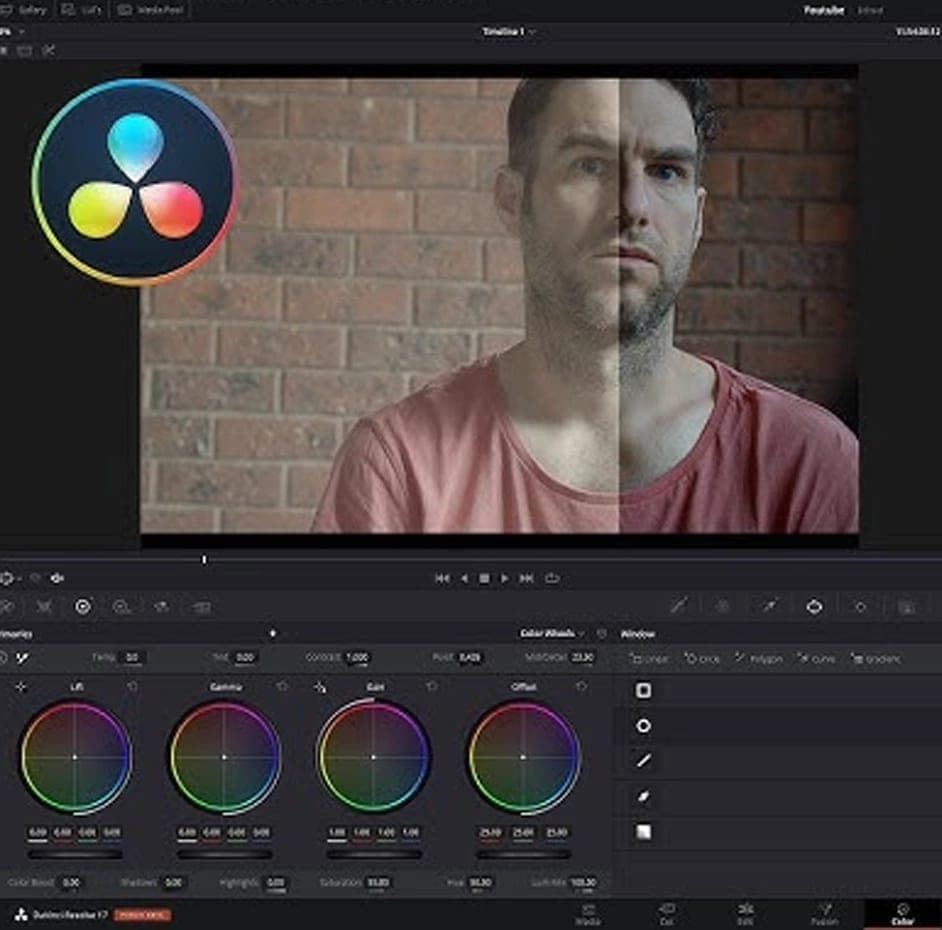Open the Color Match palette icon
942x930 pixels.
(44, 607)
